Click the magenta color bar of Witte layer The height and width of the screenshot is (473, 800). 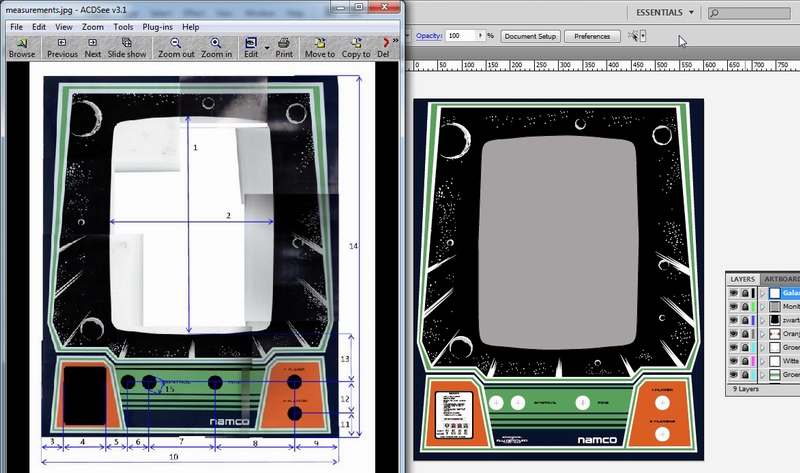[x=753, y=361]
